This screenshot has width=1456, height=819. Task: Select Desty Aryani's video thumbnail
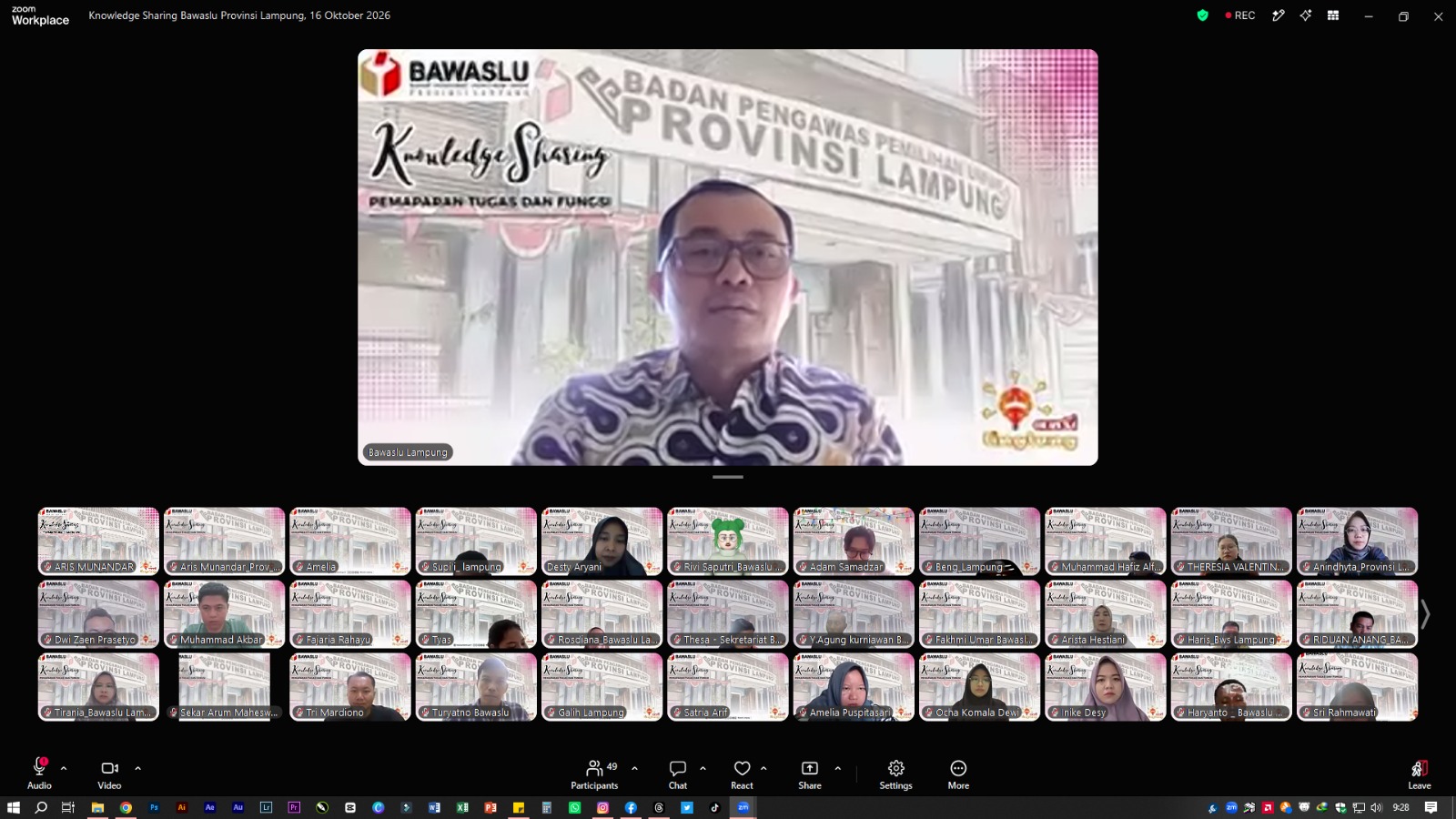coord(602,541)
